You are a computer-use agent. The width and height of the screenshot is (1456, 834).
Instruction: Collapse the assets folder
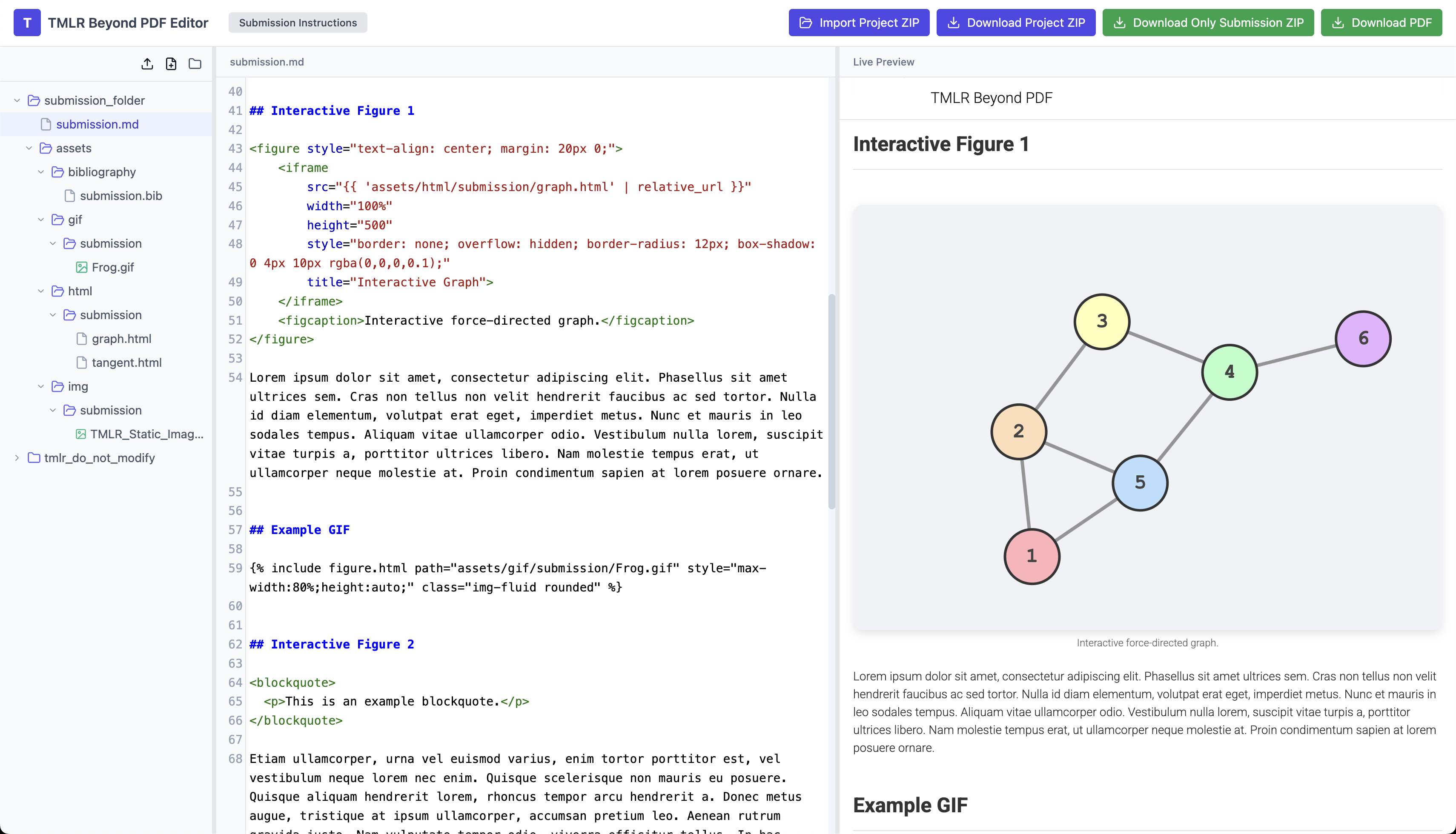coord(29,148)
